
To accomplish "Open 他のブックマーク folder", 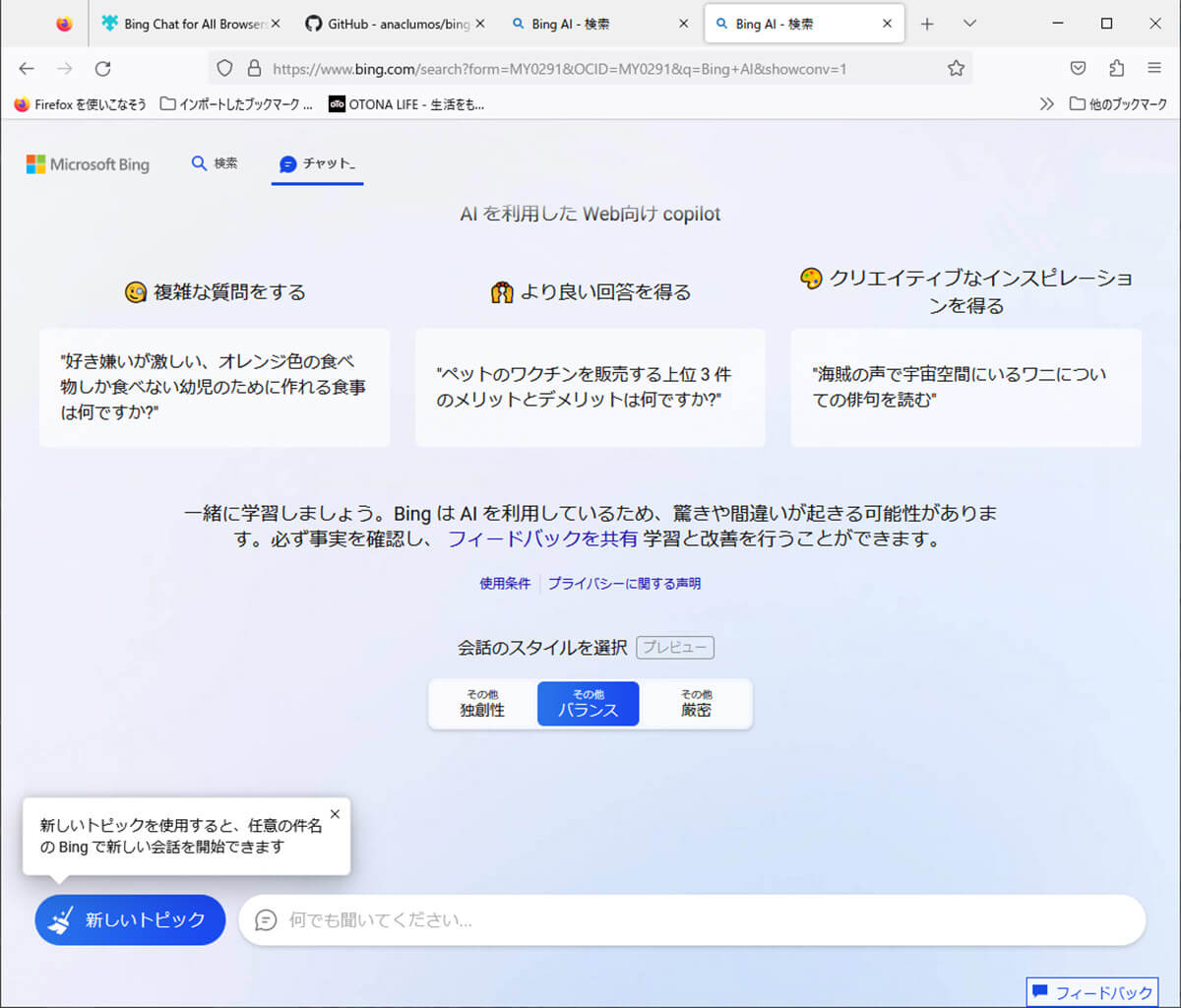I will tap(1119, 104).
